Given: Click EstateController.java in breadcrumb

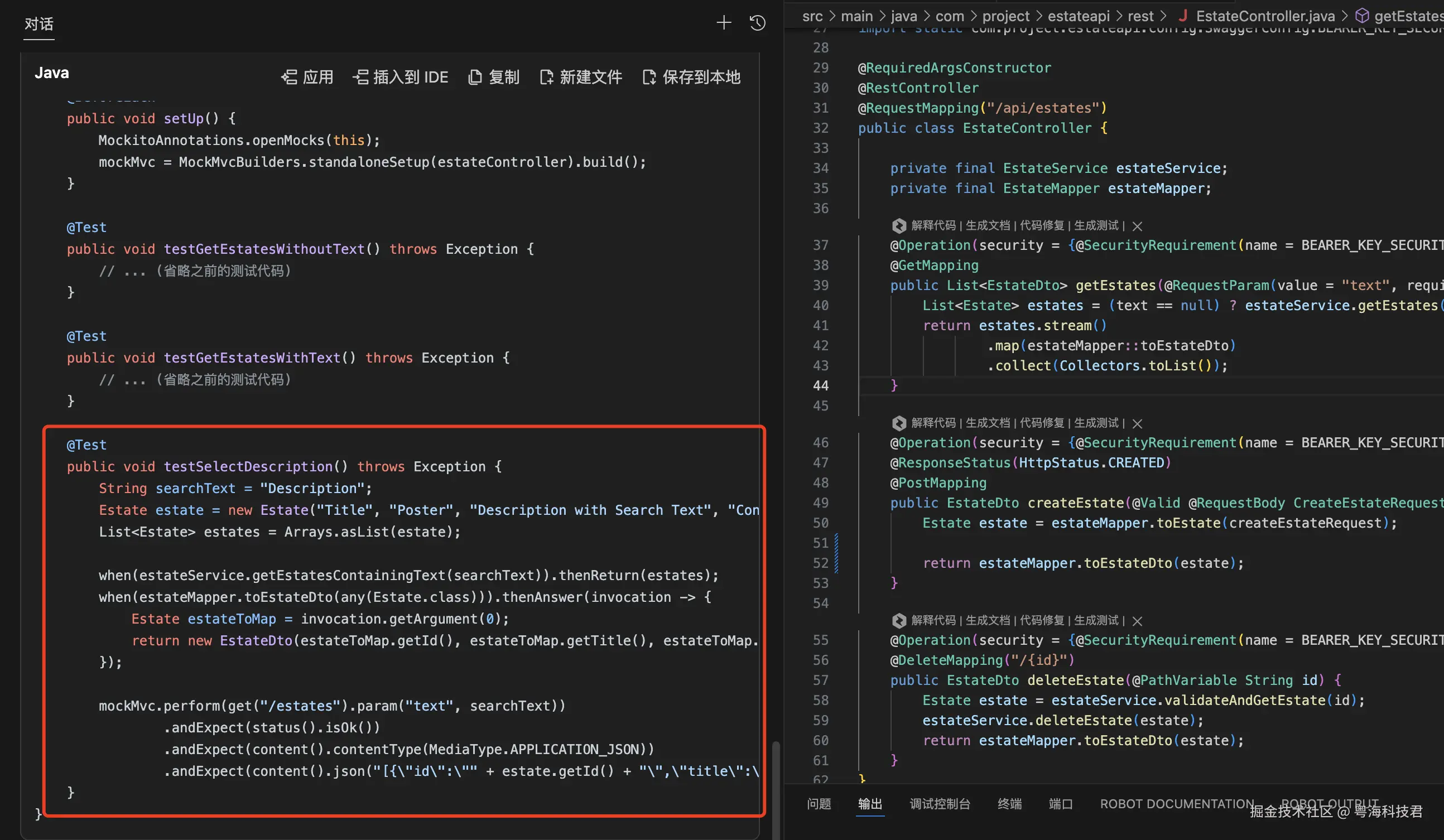Looking at the screenshot, I should (1265, 16).
